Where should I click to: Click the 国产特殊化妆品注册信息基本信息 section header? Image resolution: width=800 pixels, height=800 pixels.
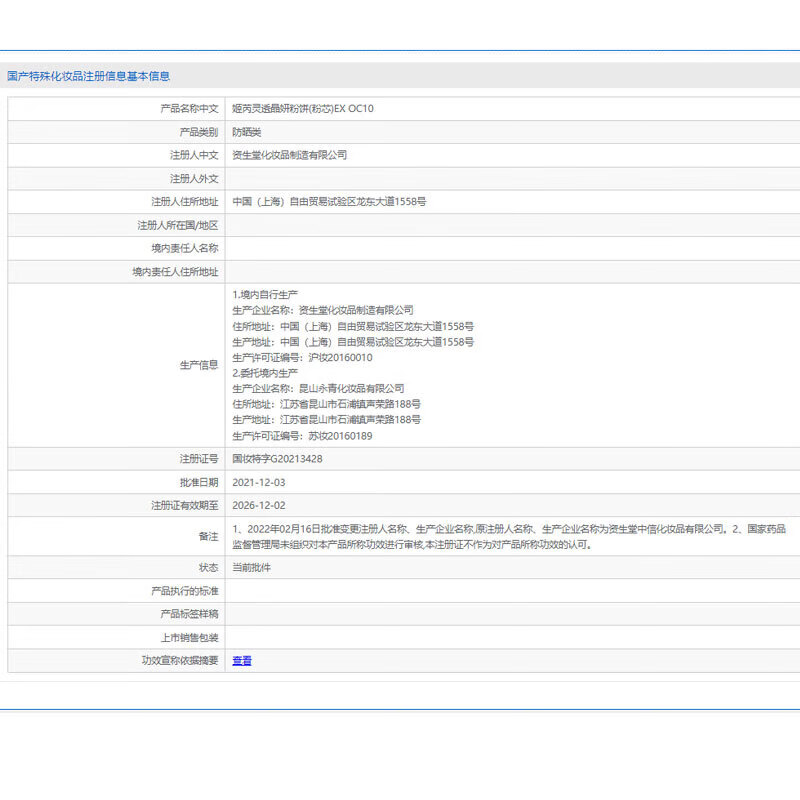(88, 76)
